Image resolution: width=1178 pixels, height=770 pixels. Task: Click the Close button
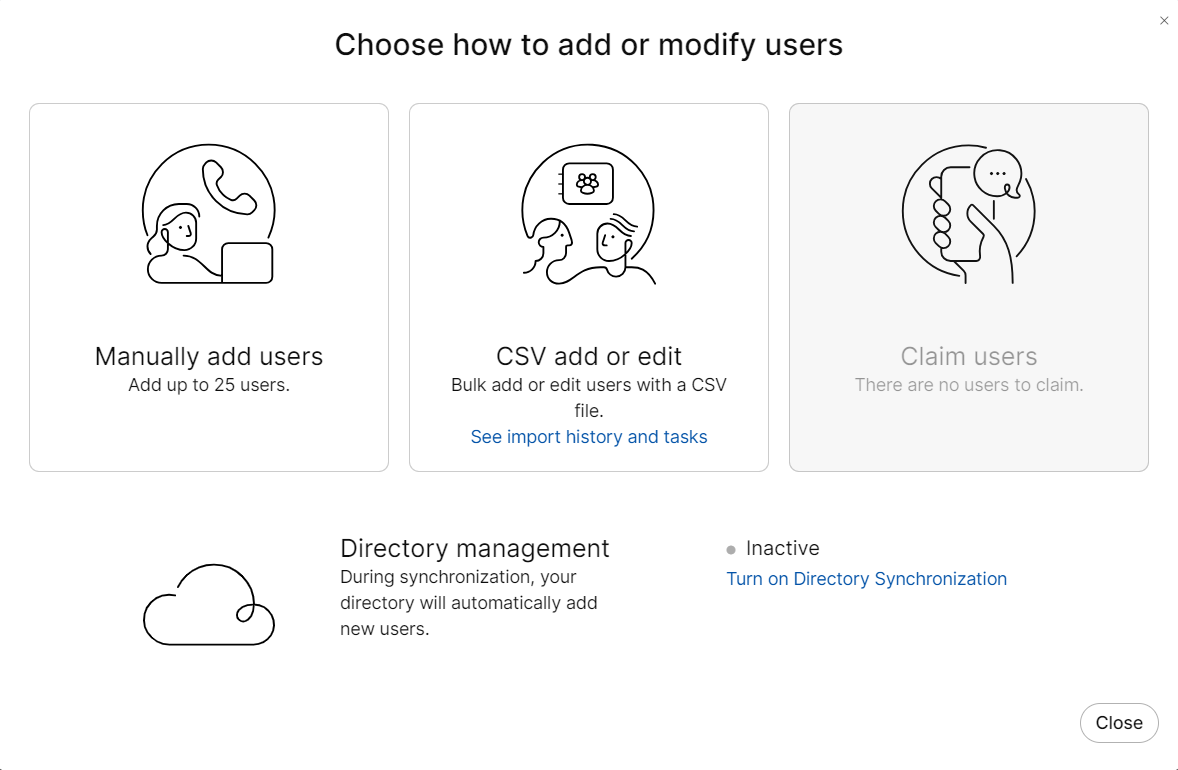pos(1119,723)
